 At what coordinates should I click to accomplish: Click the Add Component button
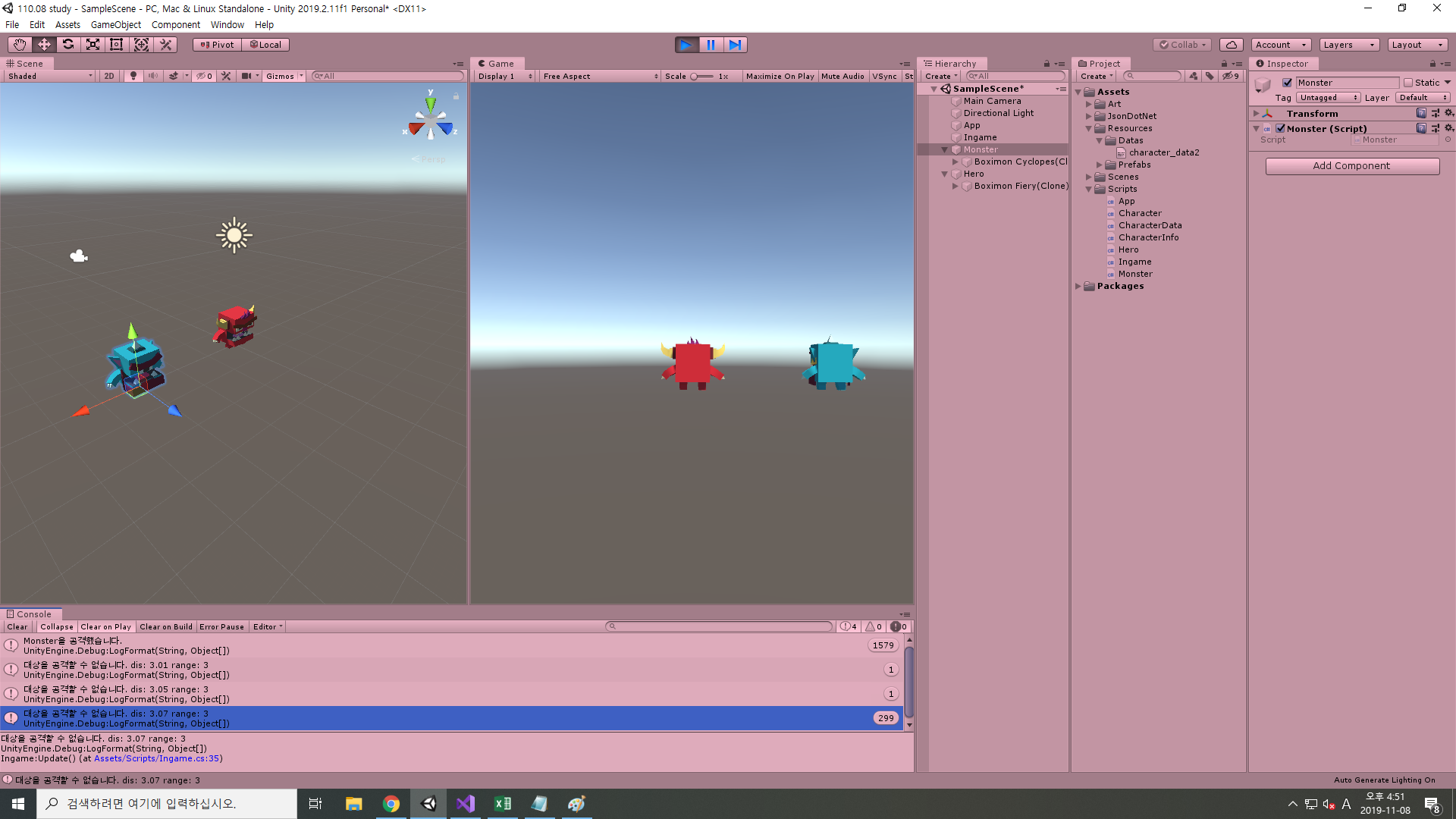[1351, 166]
